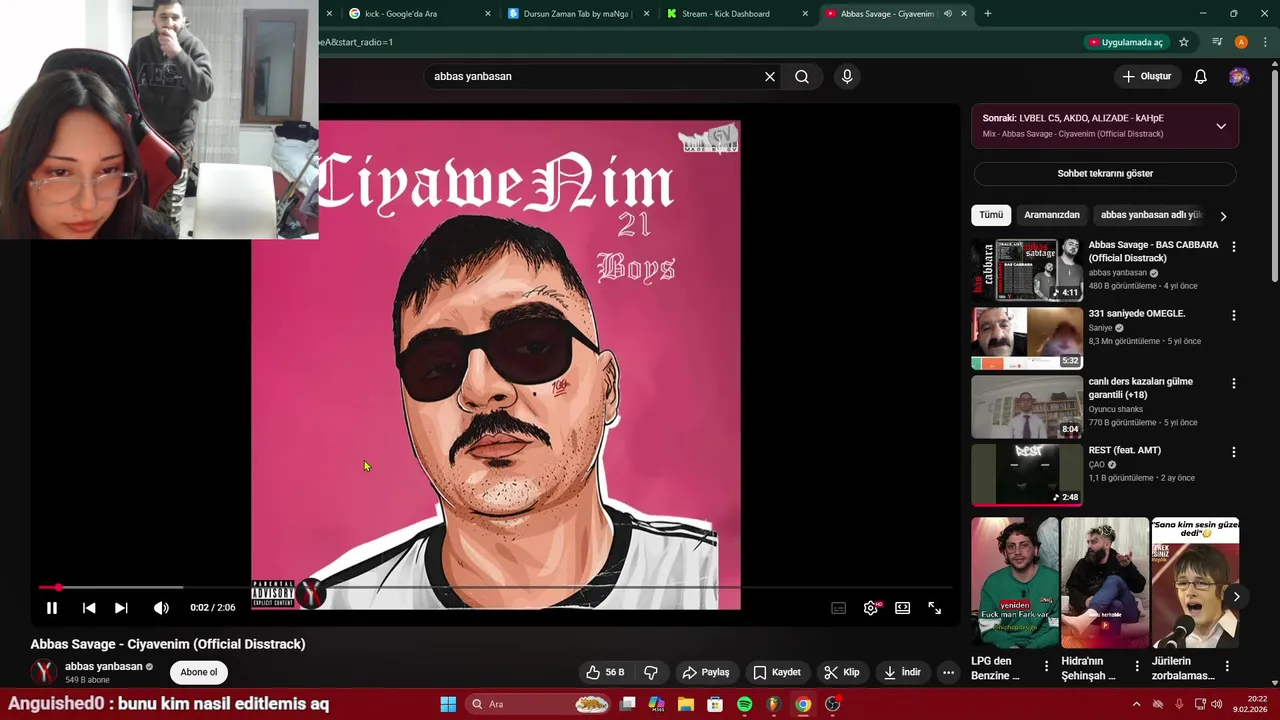This screenshot has height=720, width=1280.
Task: Select abbas yanbasan adlı filter chip
Action: [x=1150, y=215]
